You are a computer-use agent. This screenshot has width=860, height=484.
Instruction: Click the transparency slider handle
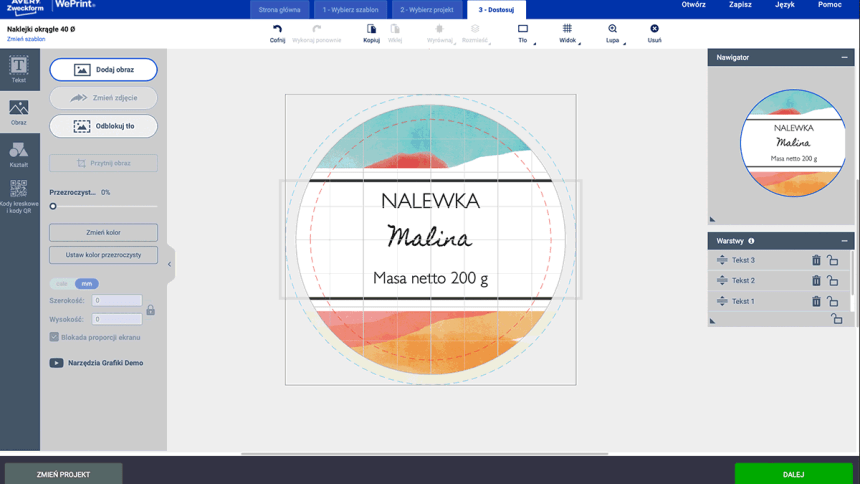(x=53, y=206)
